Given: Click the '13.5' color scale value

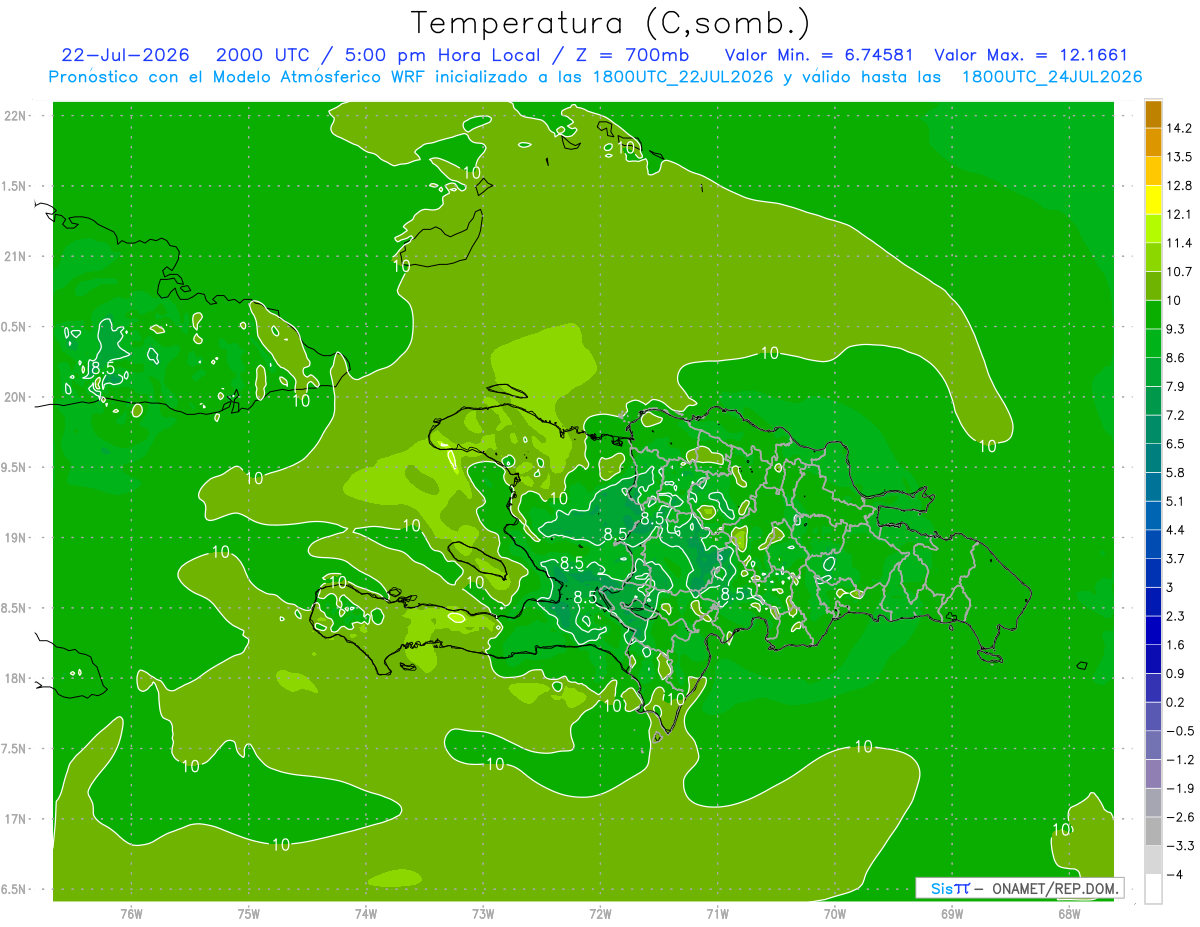Looking at the screenshot, I should coord(1178,157).
